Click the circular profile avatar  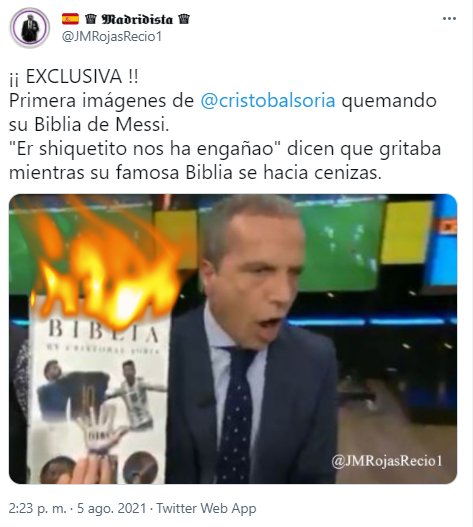point(30,28)
